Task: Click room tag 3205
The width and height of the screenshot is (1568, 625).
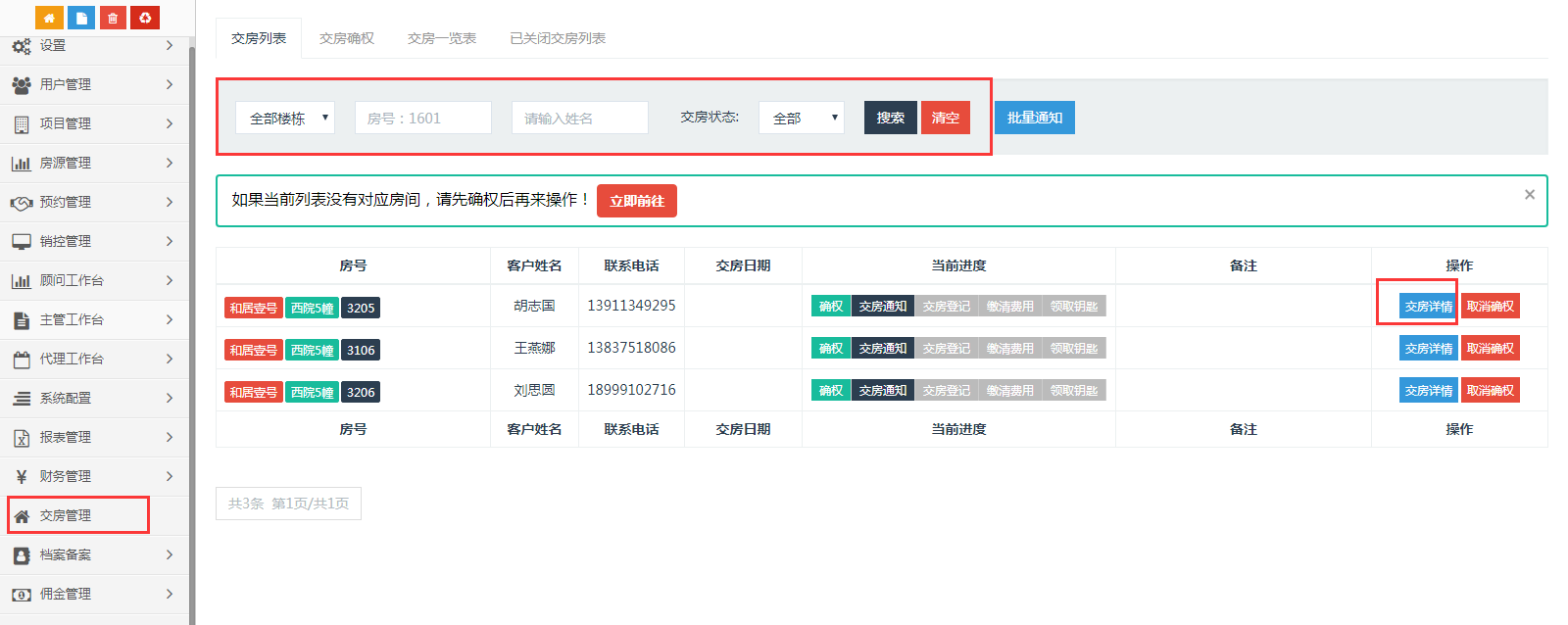Action: [x=361, y=308]
